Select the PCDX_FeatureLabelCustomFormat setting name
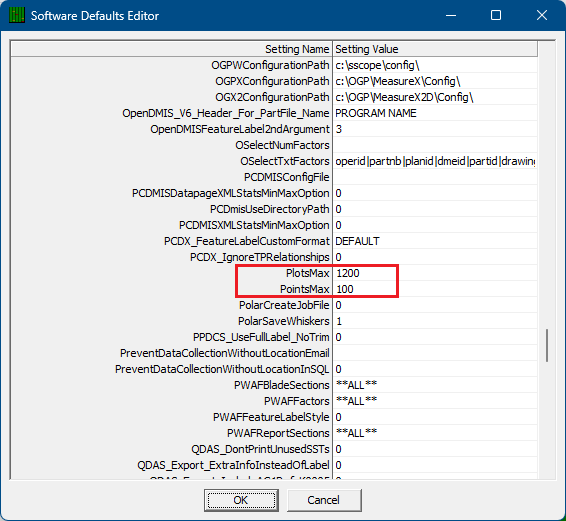 coord(247,241)
